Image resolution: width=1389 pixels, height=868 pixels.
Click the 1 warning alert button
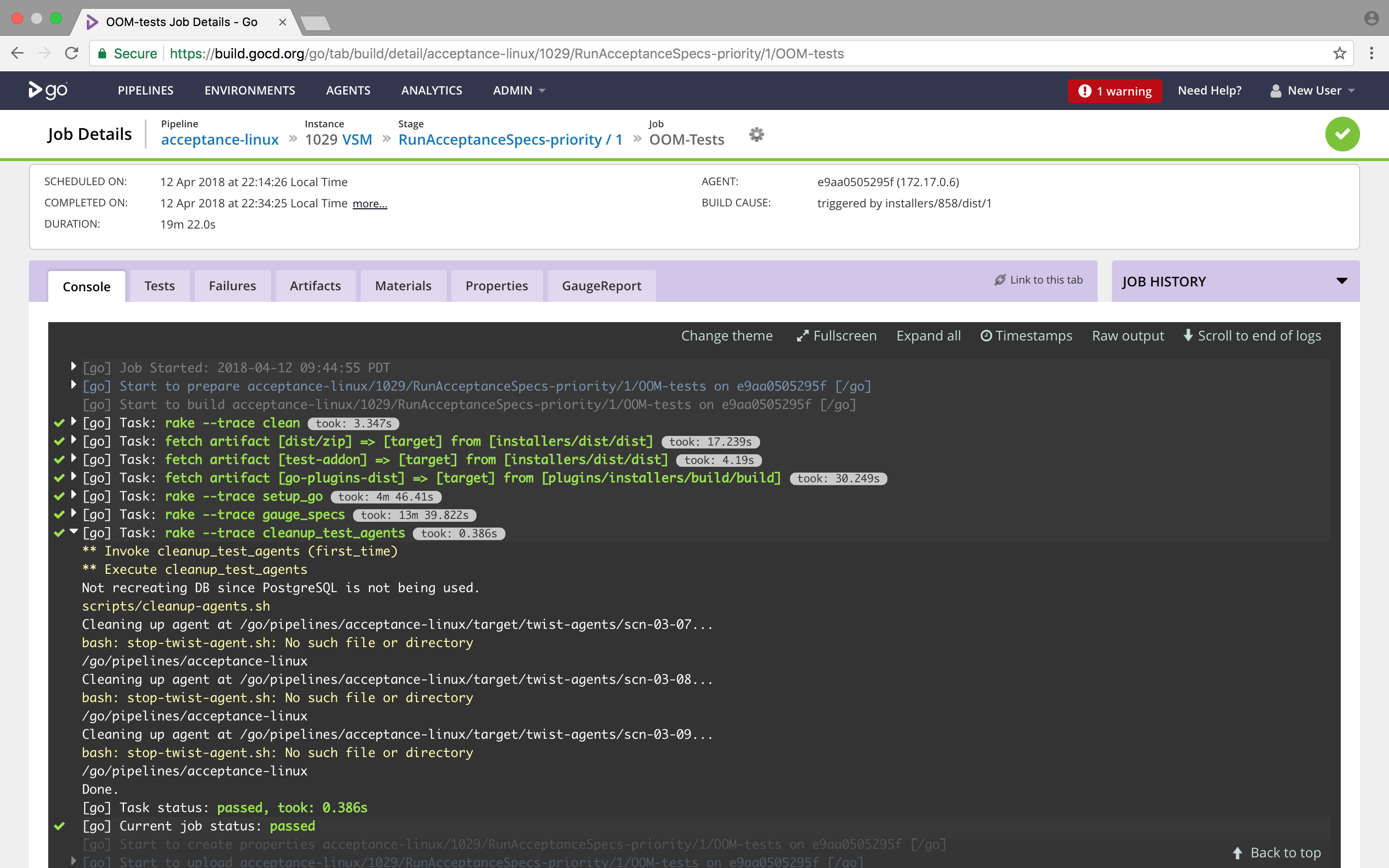point(1115,91)
